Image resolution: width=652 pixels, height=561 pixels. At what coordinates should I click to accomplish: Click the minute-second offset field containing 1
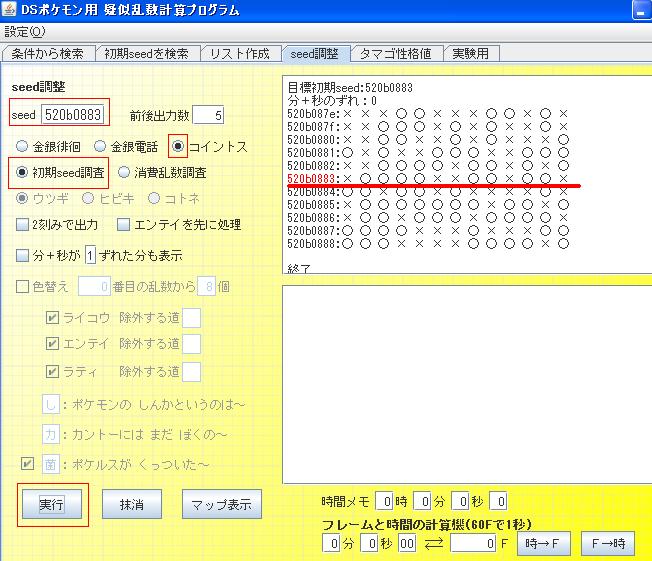click(90, 255)
